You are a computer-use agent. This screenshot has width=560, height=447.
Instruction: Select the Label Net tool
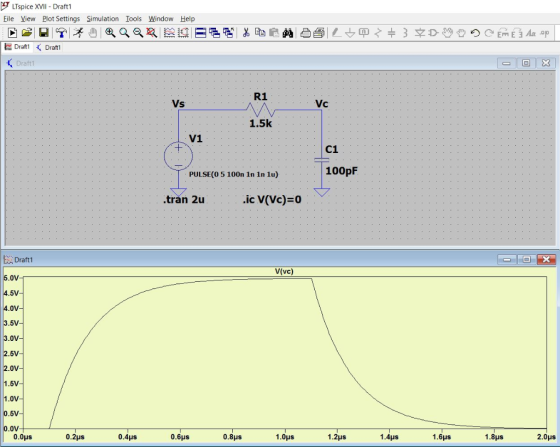[x=364, y=33]
